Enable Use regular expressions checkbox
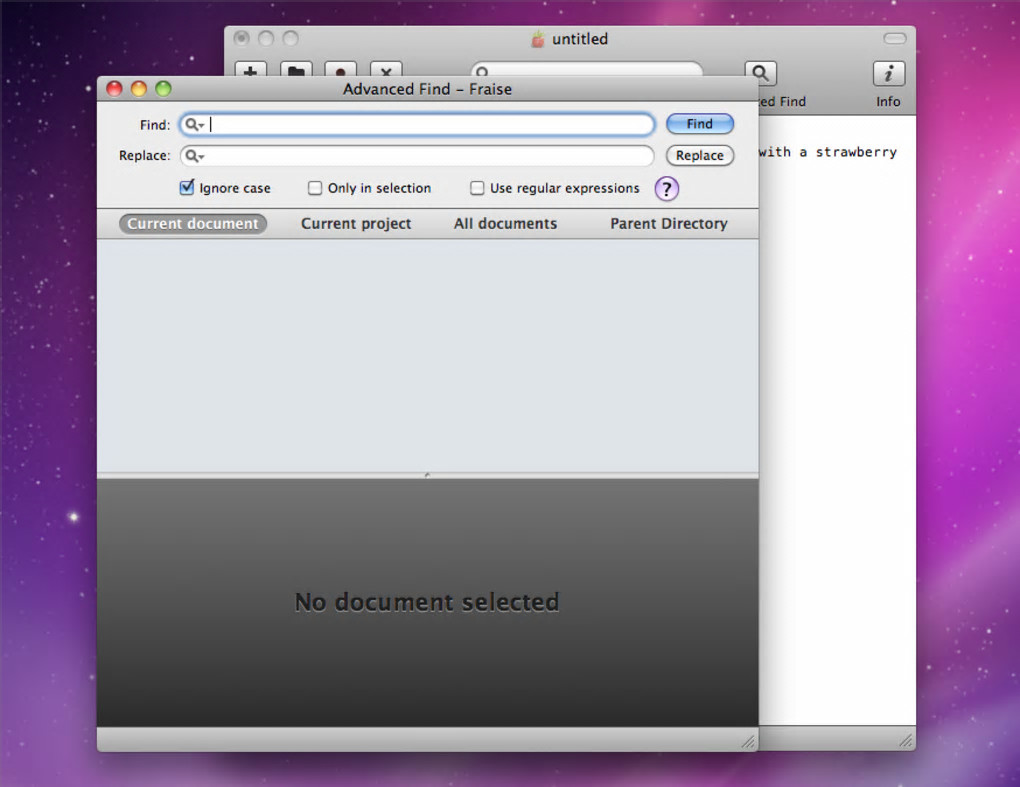This screenshot has height=787, width=1020. tap(477, 188)
